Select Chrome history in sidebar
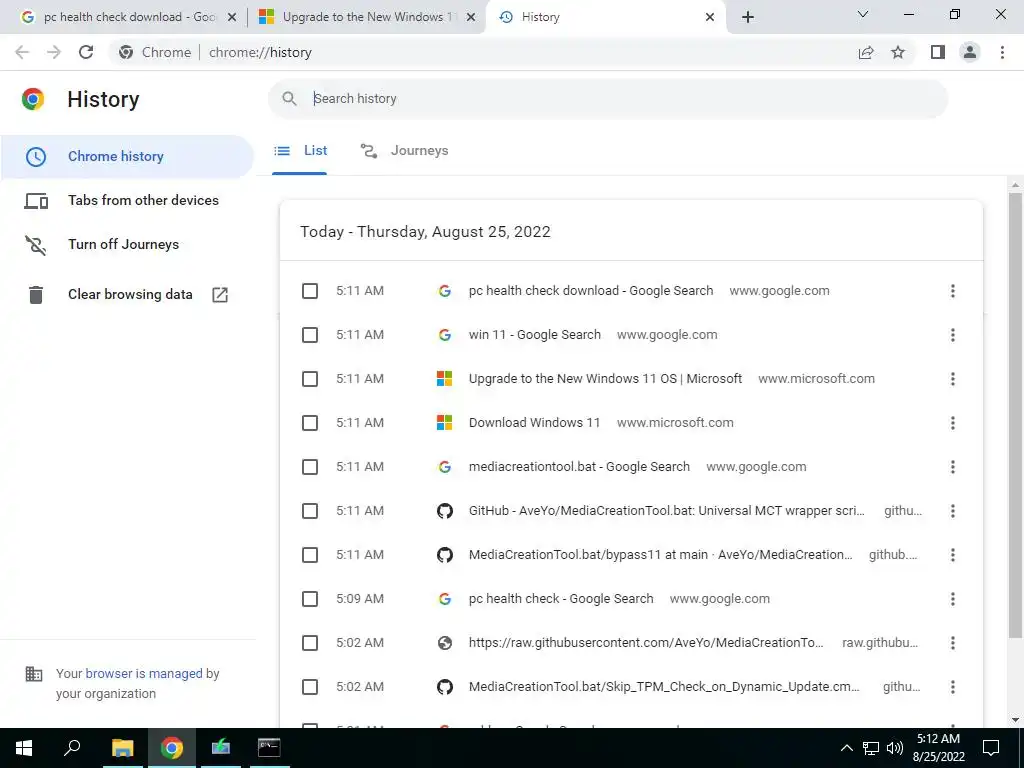This screenshot has width=1024, height=768. [127, 157]
